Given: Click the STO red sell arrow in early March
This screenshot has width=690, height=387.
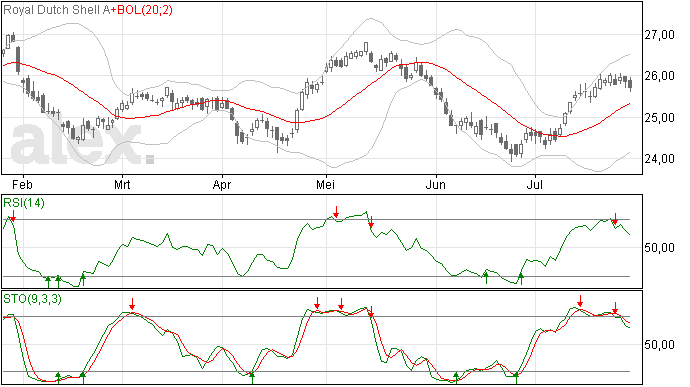Looking at the screenshot, I should point(132,304).
